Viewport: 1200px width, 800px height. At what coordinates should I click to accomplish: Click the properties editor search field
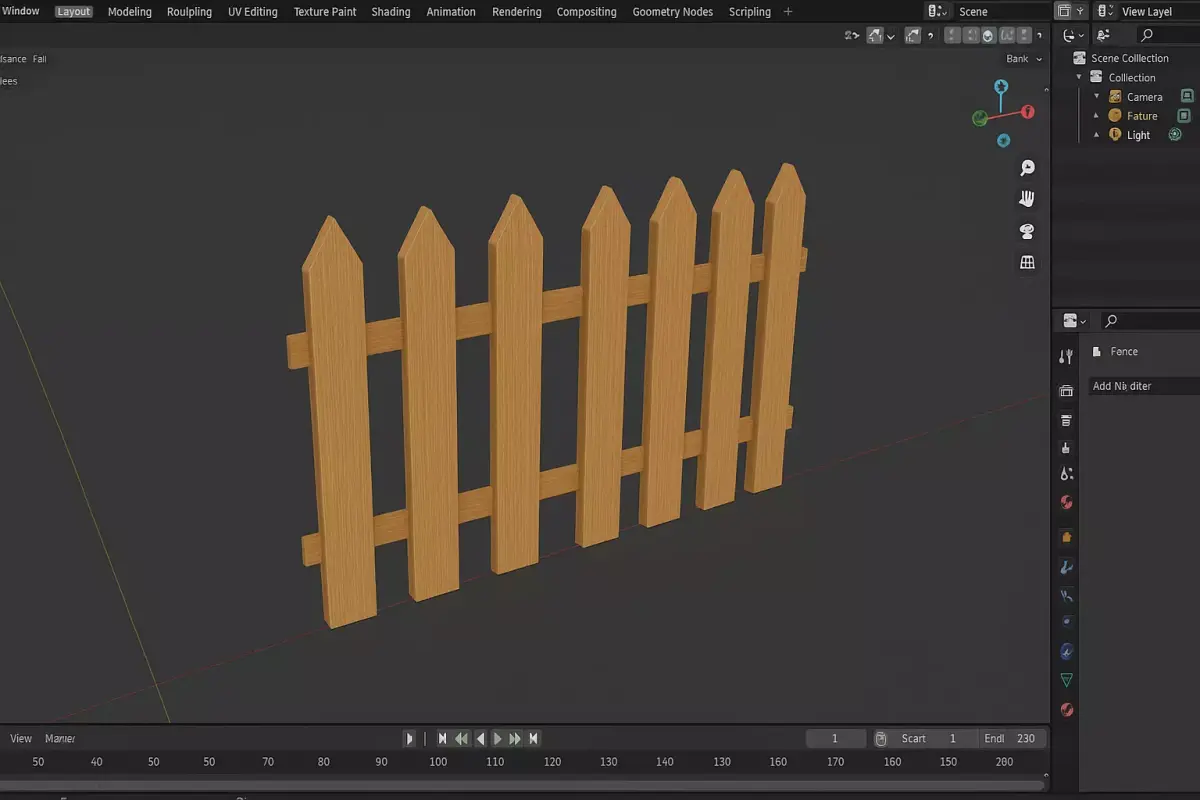tap(1149, 321)
